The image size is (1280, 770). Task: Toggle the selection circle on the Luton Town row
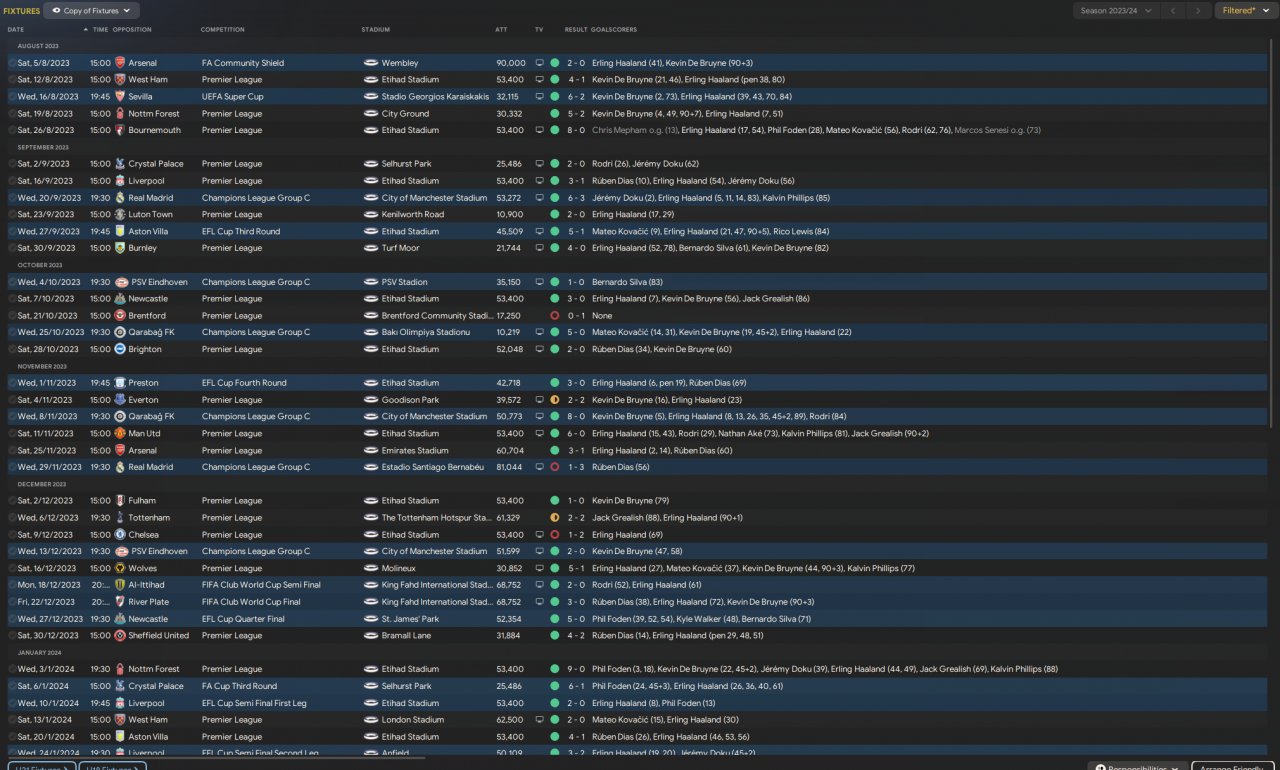[x=12, y=214]
